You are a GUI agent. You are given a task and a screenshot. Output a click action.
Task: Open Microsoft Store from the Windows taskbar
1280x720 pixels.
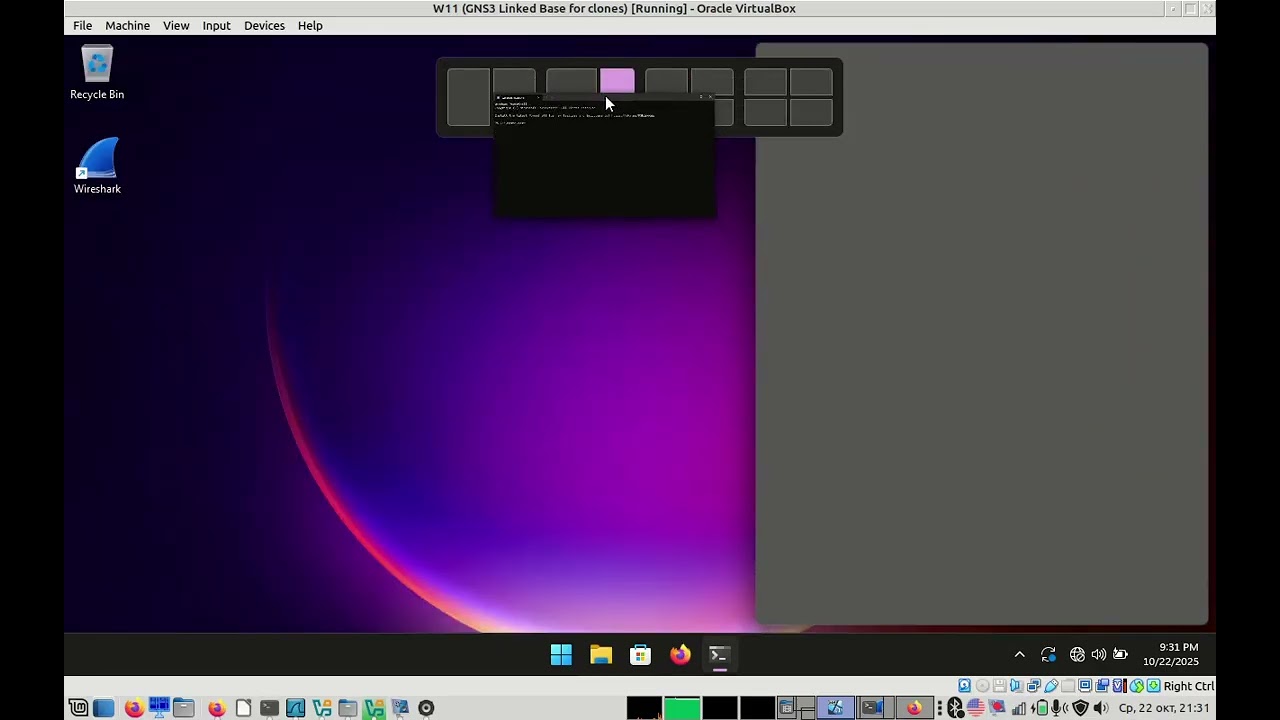click(x=640, y=655)
